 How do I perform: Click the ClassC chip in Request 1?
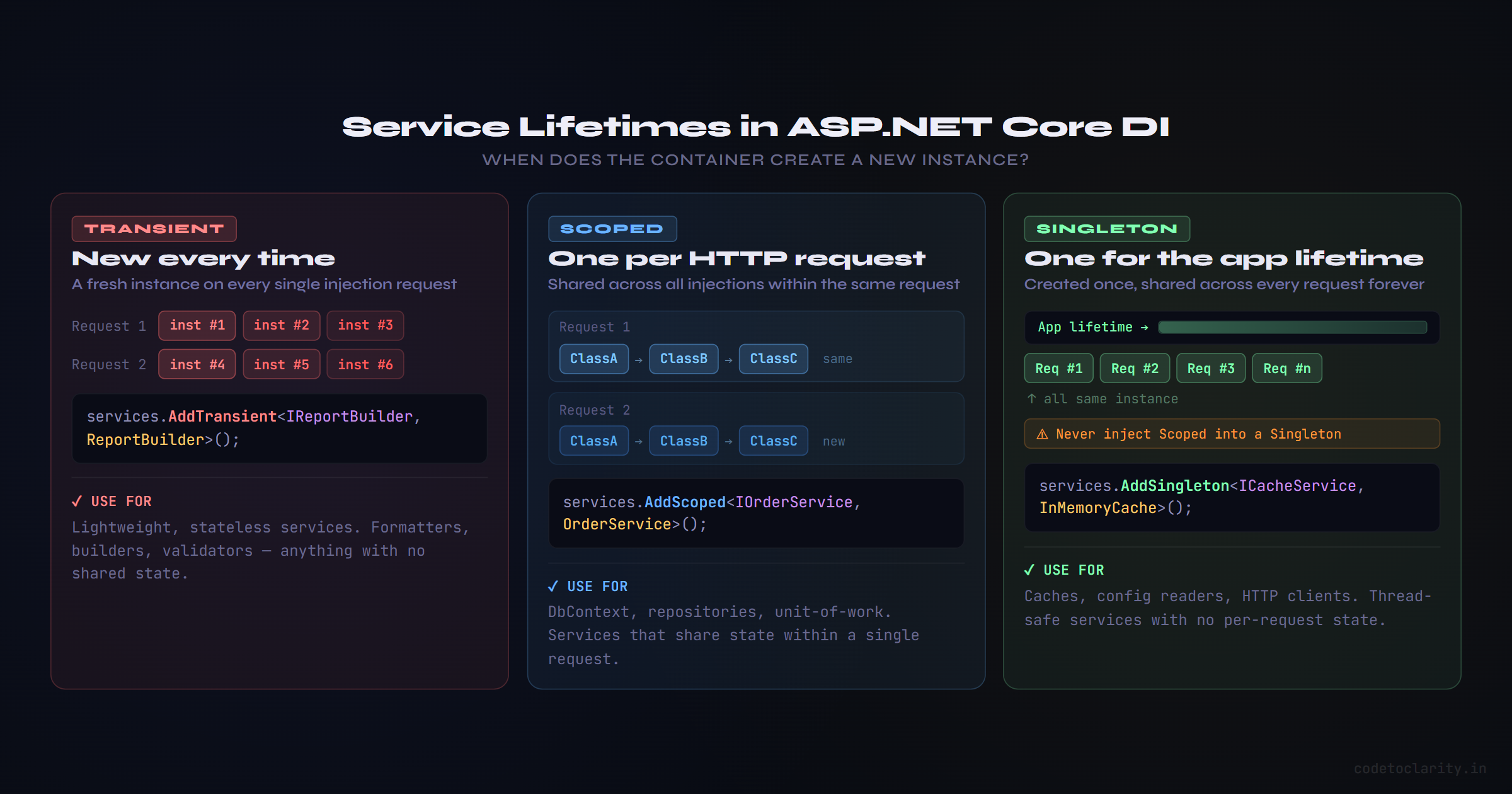(773, 359)
